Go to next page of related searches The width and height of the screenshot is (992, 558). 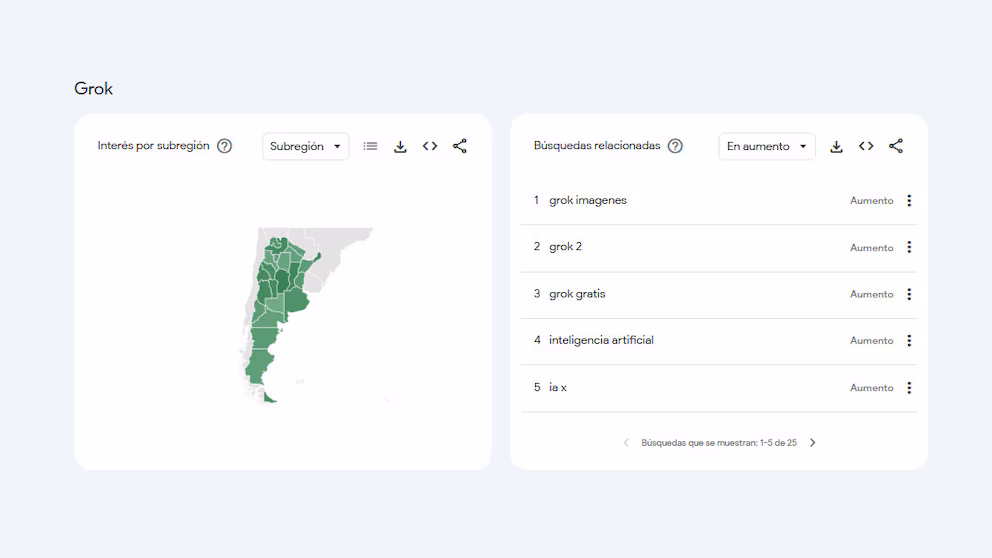(x=813, y=443)
